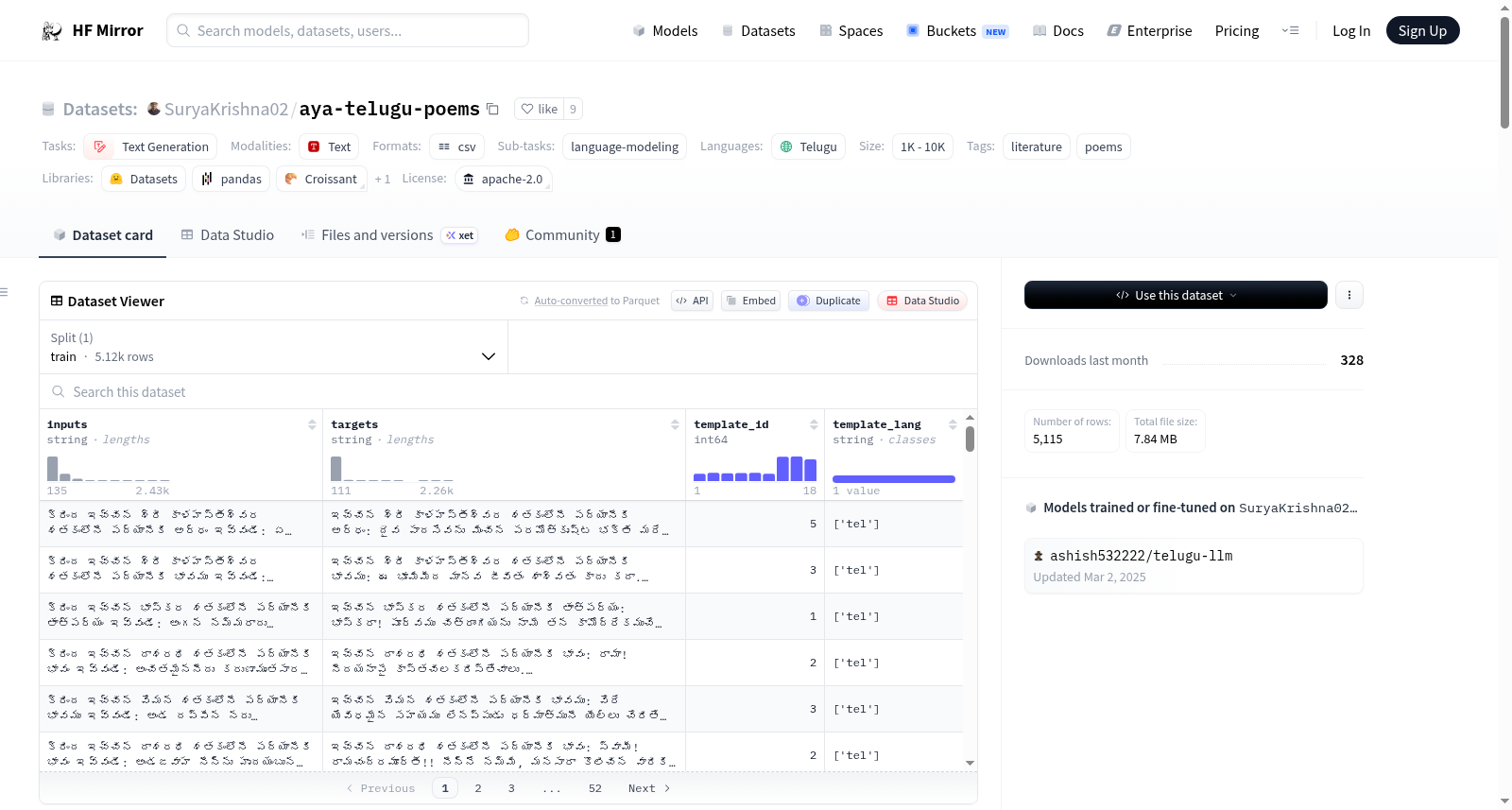The image size is (1512, 810).
Task: Click the template_id histogram bars
Action: pyautogui.click(x=755, y=469)
